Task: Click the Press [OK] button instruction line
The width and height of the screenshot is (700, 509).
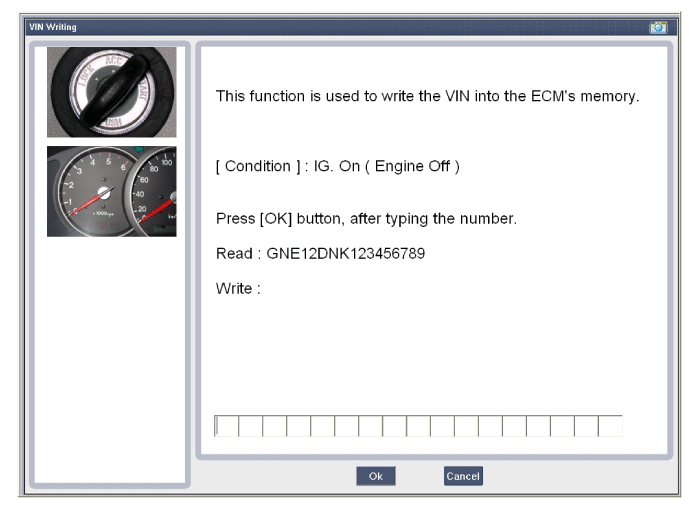Action: click(366, 219)
